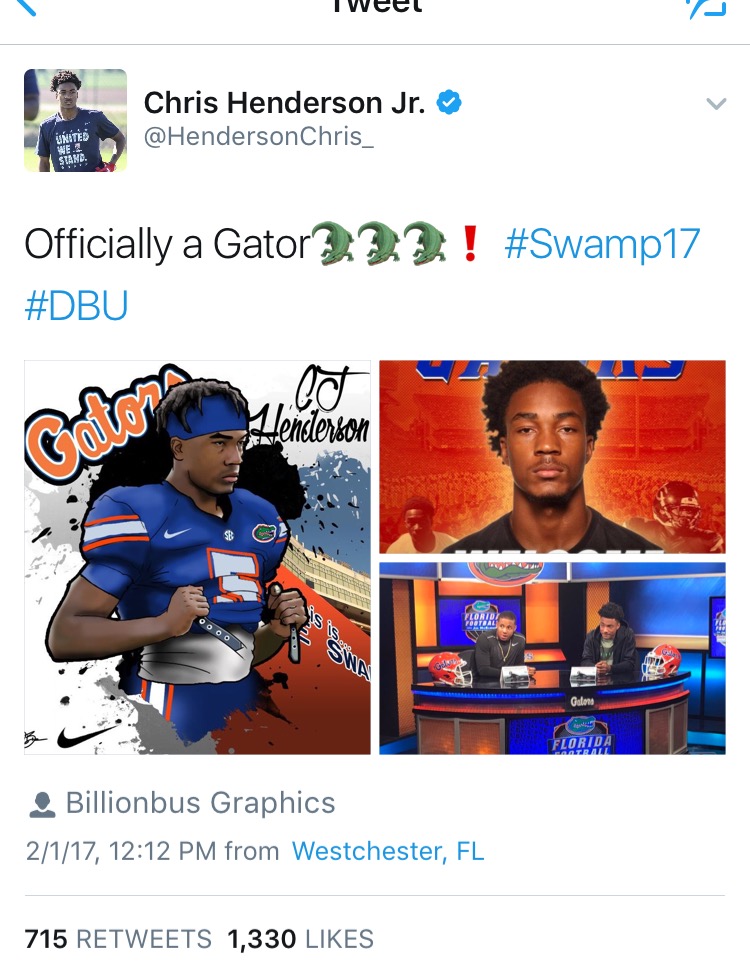View the Florida Football studio desk photo

[552, 658]
